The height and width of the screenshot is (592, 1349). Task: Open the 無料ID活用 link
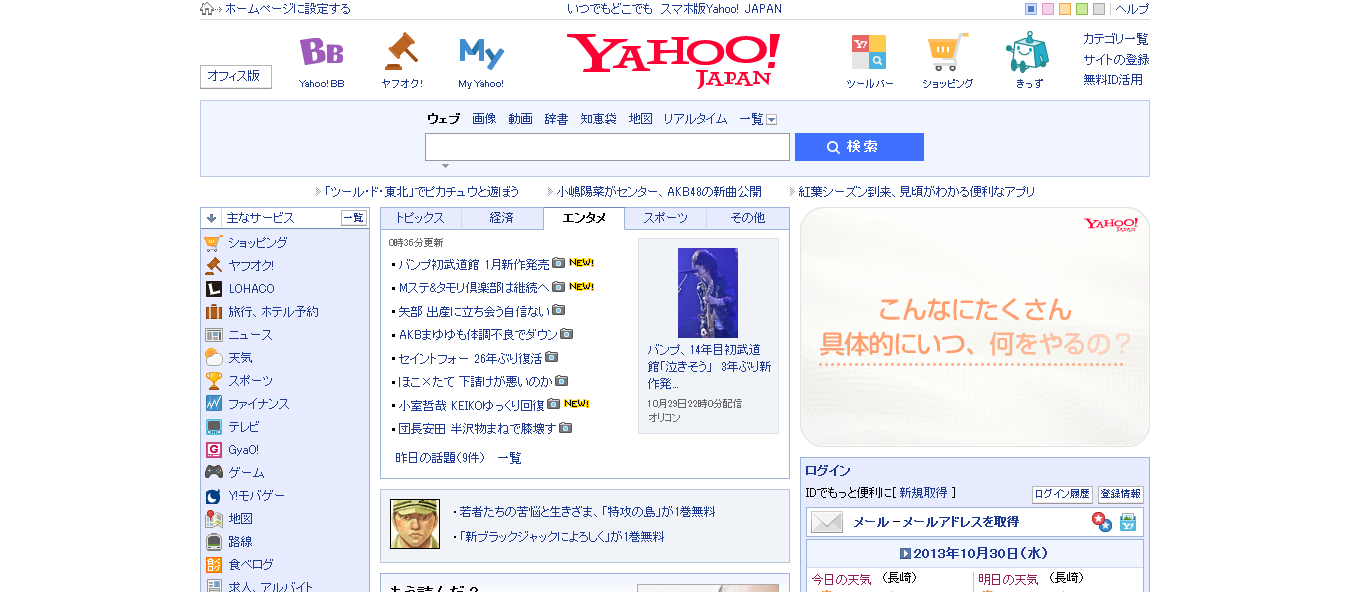pyautogui.click(x=1113, y=80)
